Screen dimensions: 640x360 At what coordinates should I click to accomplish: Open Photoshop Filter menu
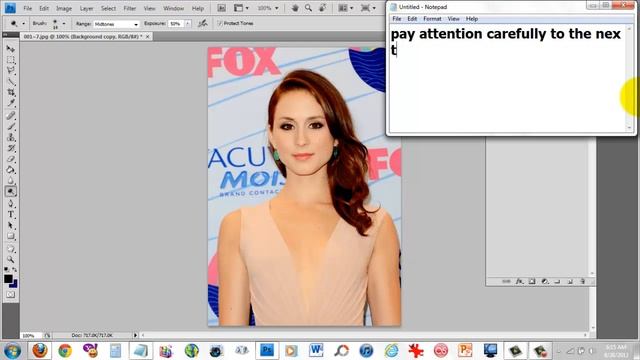pyautogui.click(x=129, y=8)
